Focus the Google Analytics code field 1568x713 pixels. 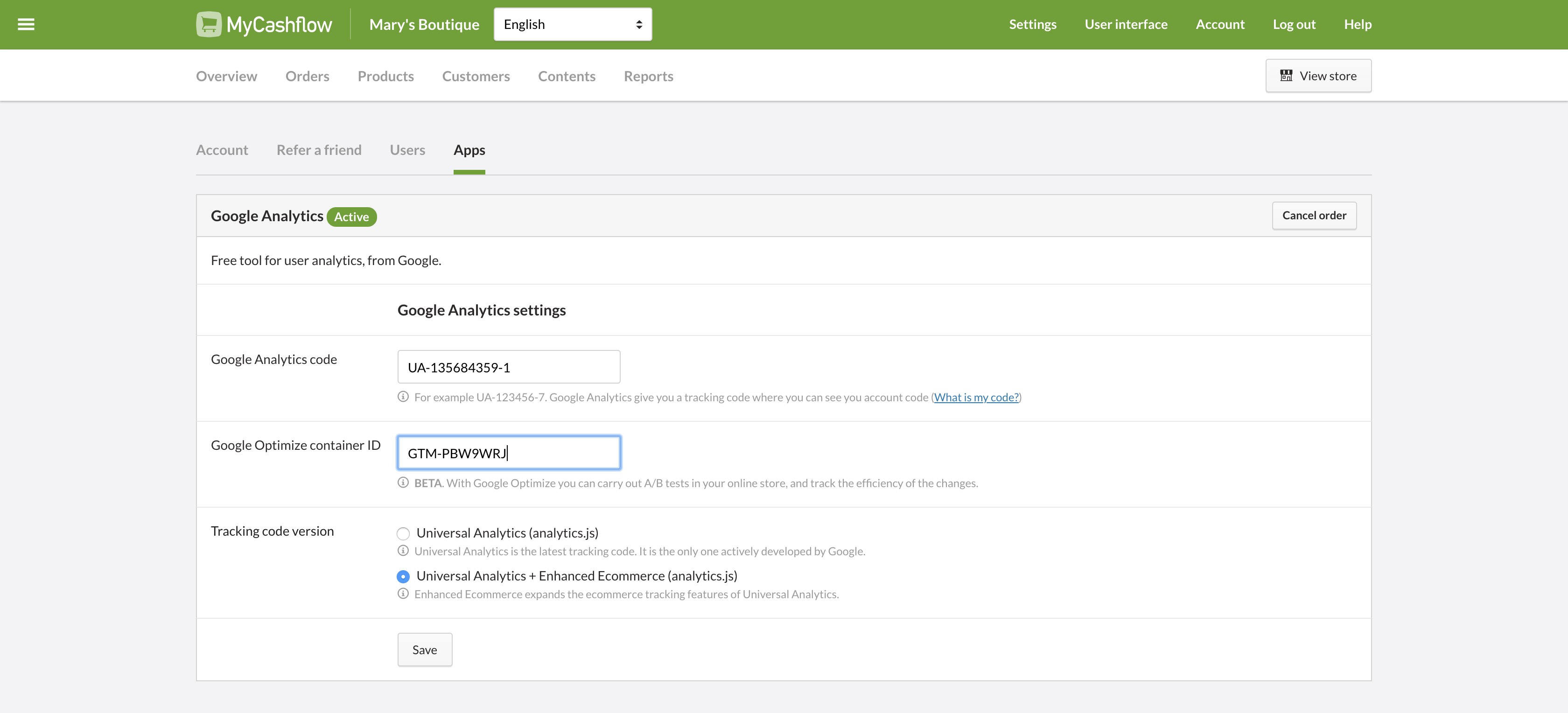click(x=508, y=367)
